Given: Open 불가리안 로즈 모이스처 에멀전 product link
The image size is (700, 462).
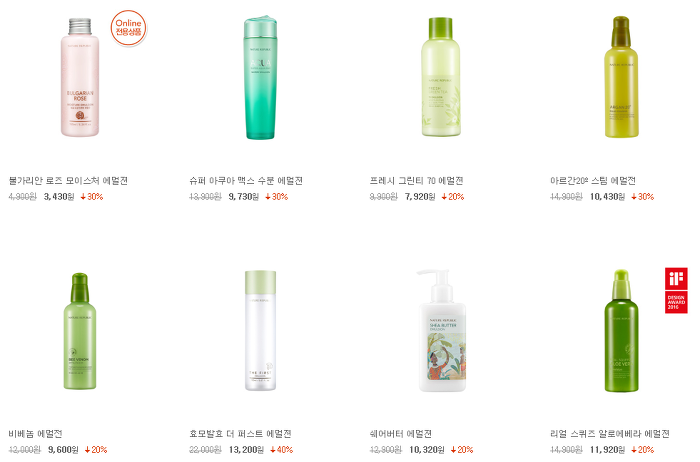Looking at the screenshot, I should [68, 181].
